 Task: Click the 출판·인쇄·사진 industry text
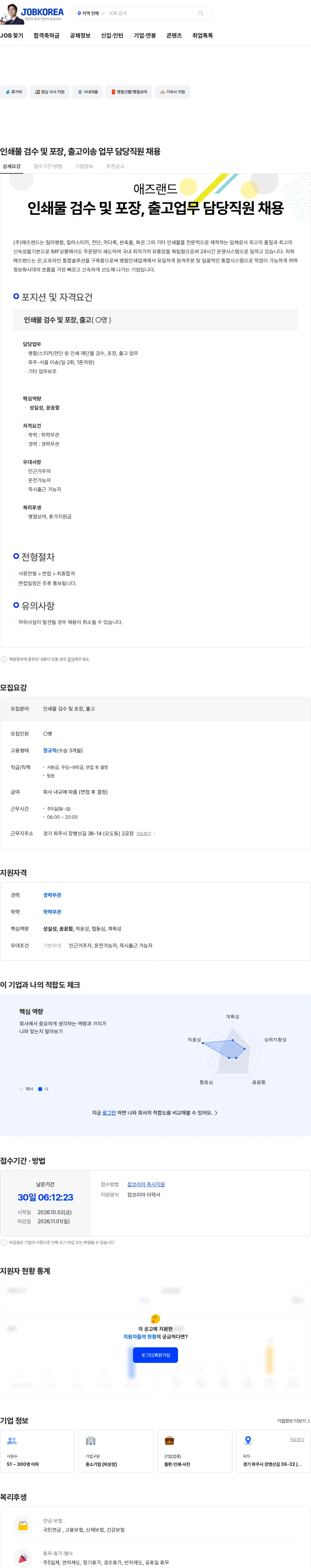(x=177, y=1465)
